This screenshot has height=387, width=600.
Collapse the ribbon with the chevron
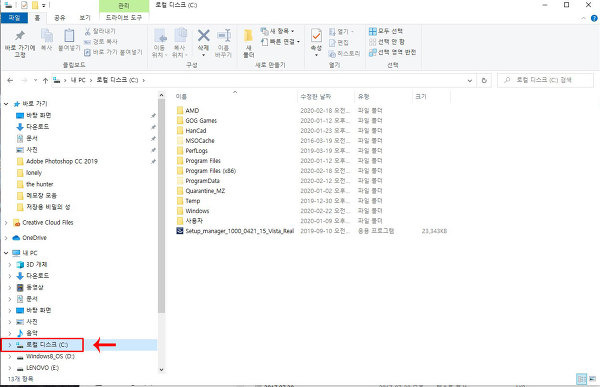pyautogui.click(x=584, y=18)
